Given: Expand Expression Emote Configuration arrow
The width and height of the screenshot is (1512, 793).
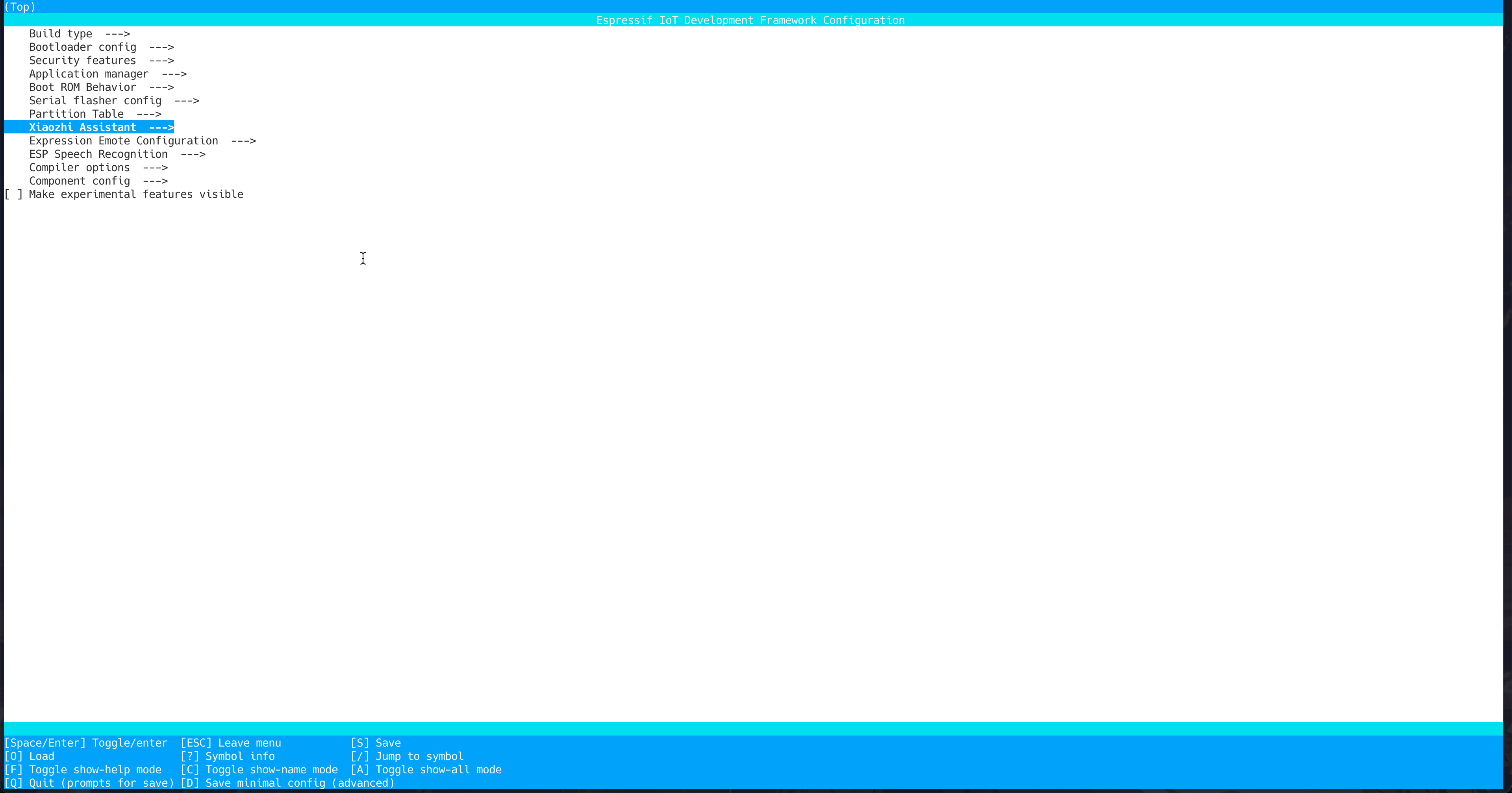Looking at the screenshot, I should click(x=244, y=141).
